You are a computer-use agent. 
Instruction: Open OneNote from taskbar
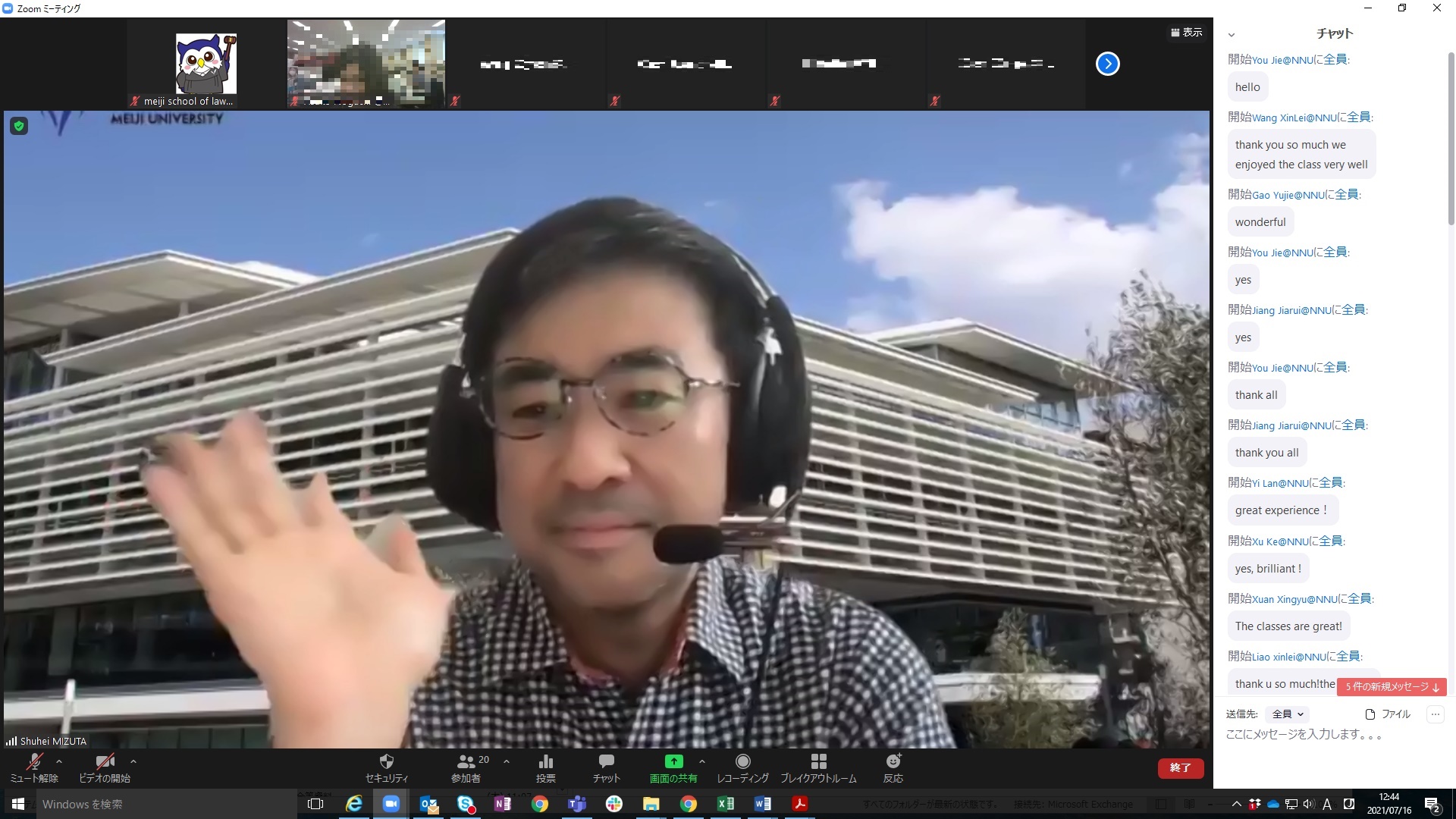(x=503, y=804)
